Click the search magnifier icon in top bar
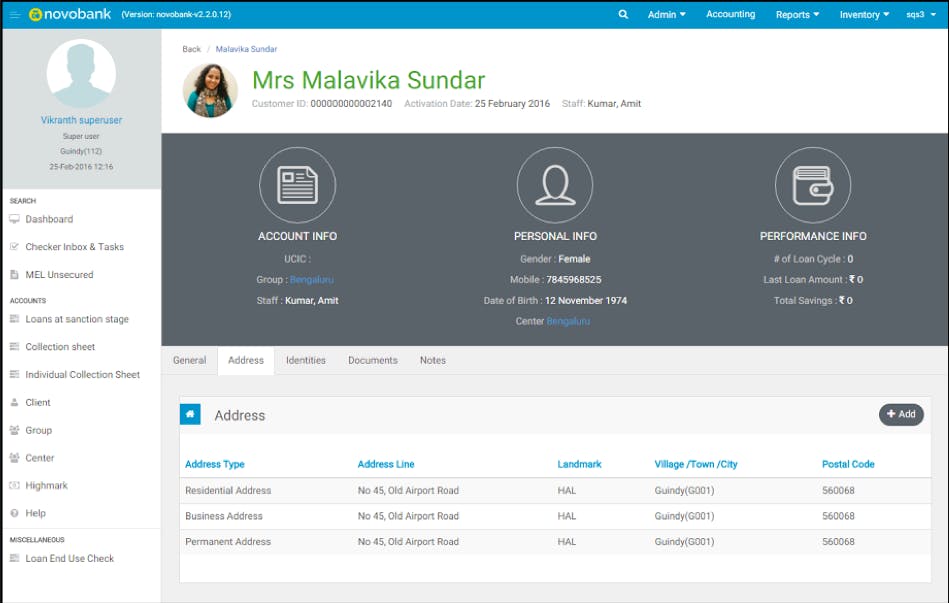The width and height of the screenshot is (949, 603). [x=623, y=14]
